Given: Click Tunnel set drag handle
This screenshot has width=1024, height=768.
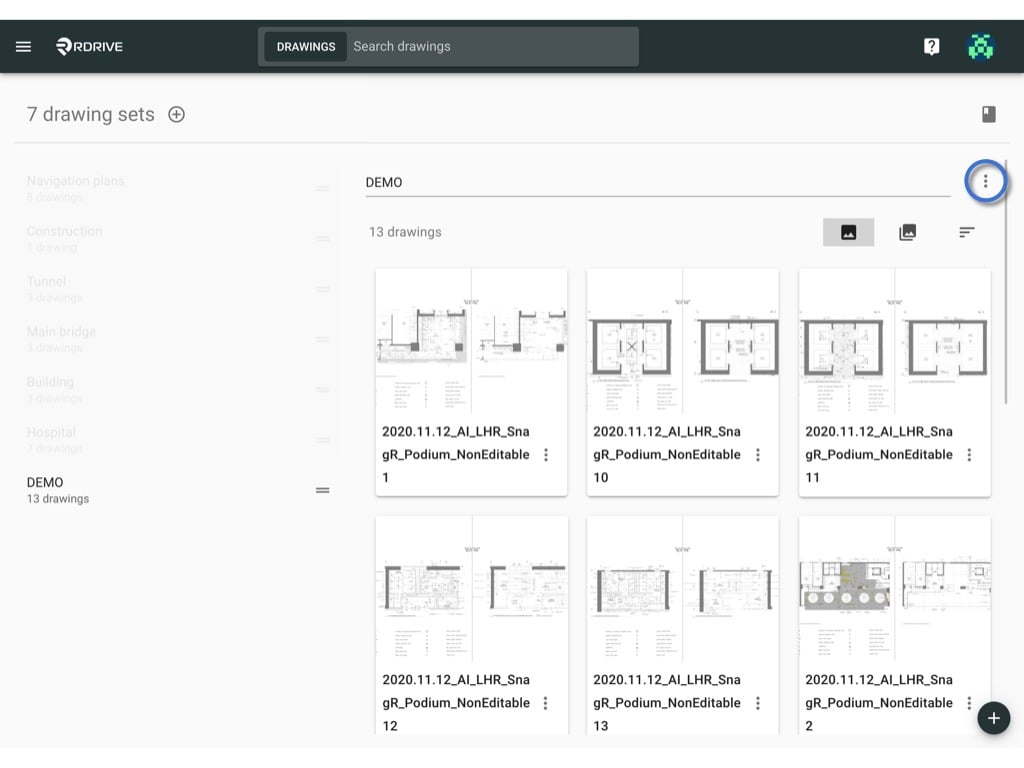Looking at the screenshot, I should click(x=323, y=289).
